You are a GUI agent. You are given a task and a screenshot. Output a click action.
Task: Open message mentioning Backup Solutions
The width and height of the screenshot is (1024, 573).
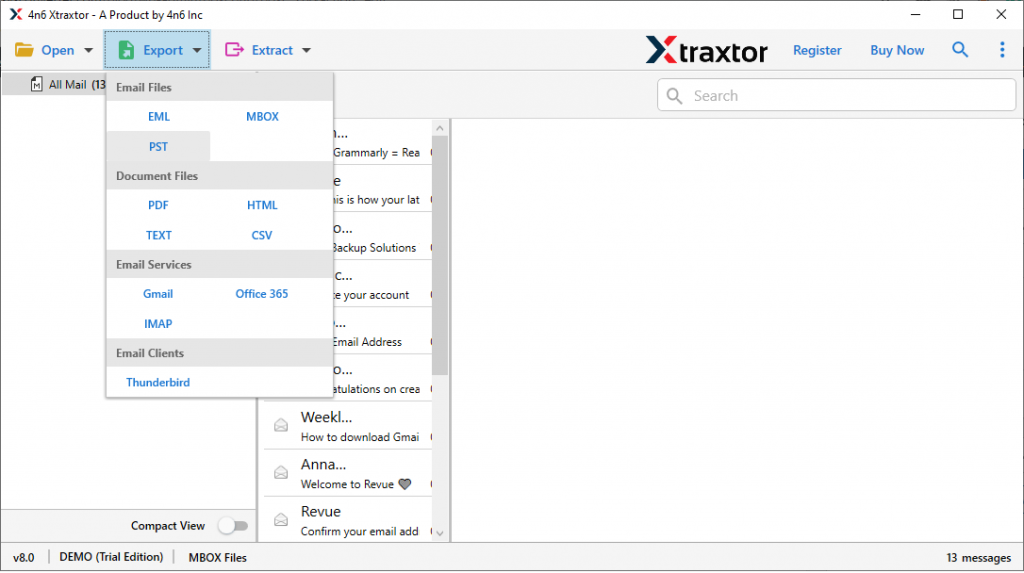(x=383, y=237)
